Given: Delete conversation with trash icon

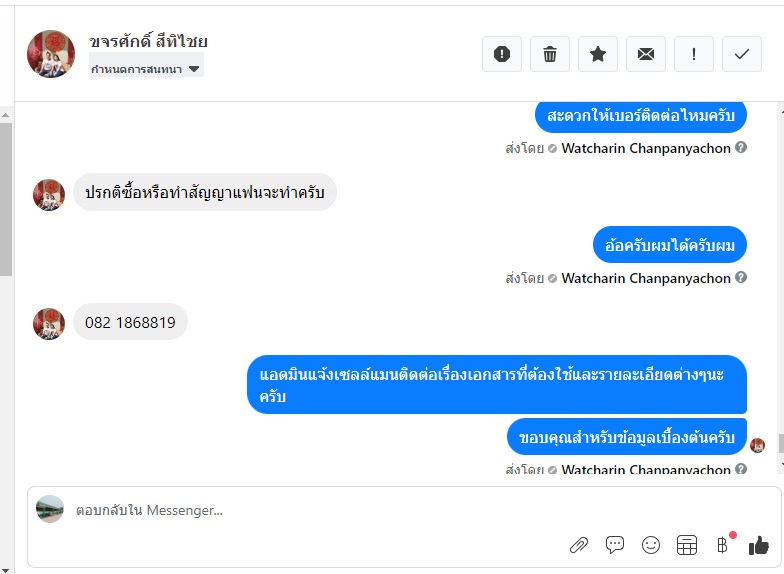Looking at the screenshot, I should pos(550,54).
